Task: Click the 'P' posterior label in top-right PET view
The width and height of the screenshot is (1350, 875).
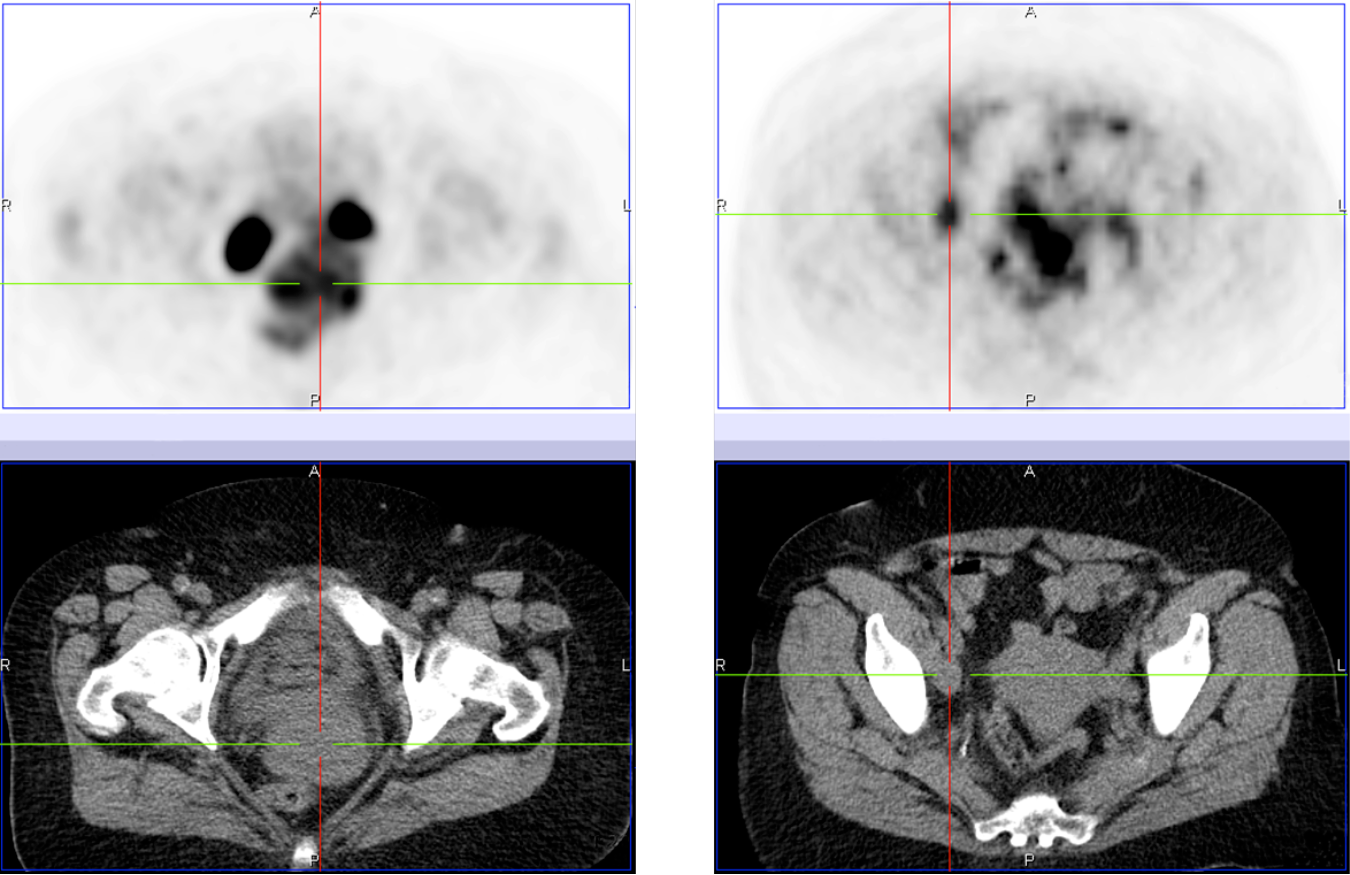Action: click(x=1030, y=400)
